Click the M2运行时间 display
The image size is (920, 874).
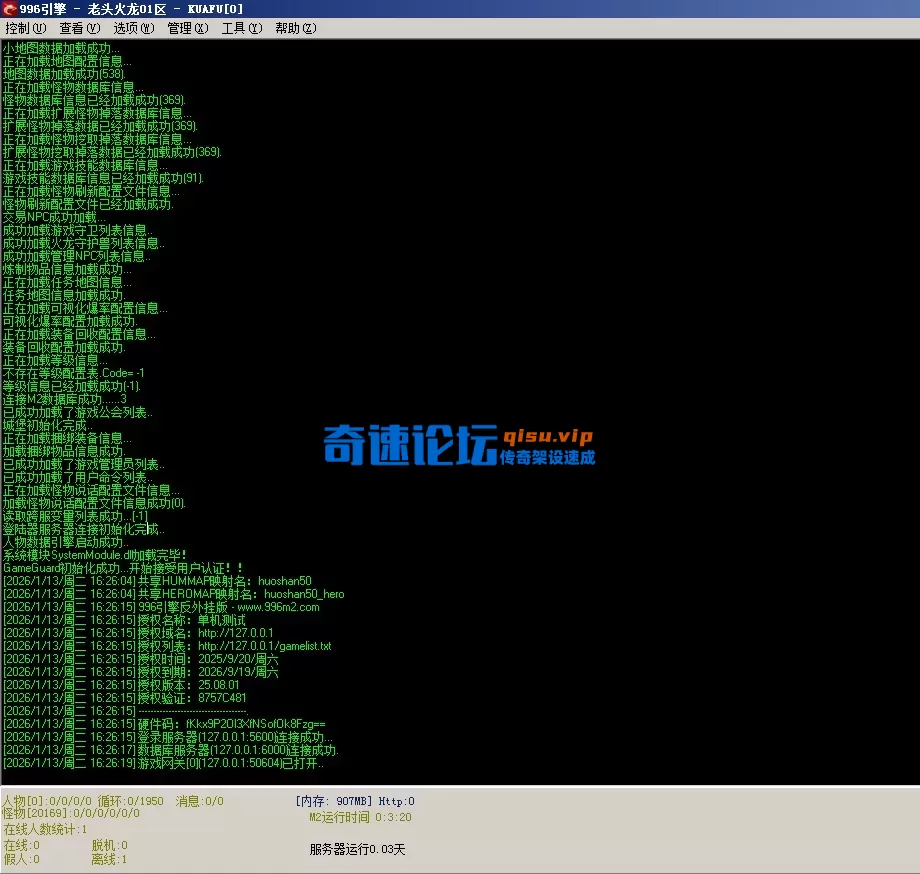tap(340, 816)
